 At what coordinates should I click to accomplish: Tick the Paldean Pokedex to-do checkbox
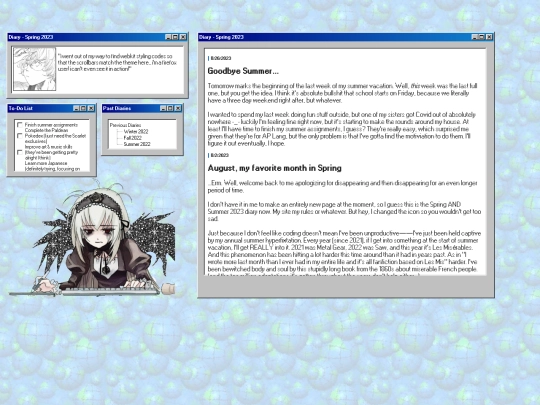20,136
